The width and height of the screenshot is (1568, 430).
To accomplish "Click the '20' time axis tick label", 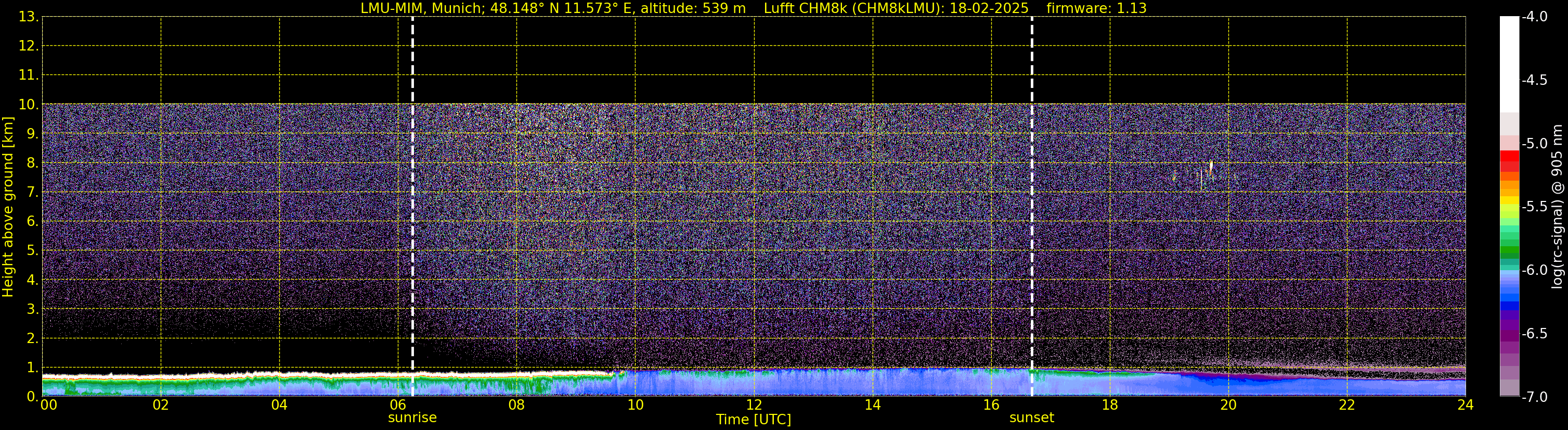I will (x=1228, y=405).
